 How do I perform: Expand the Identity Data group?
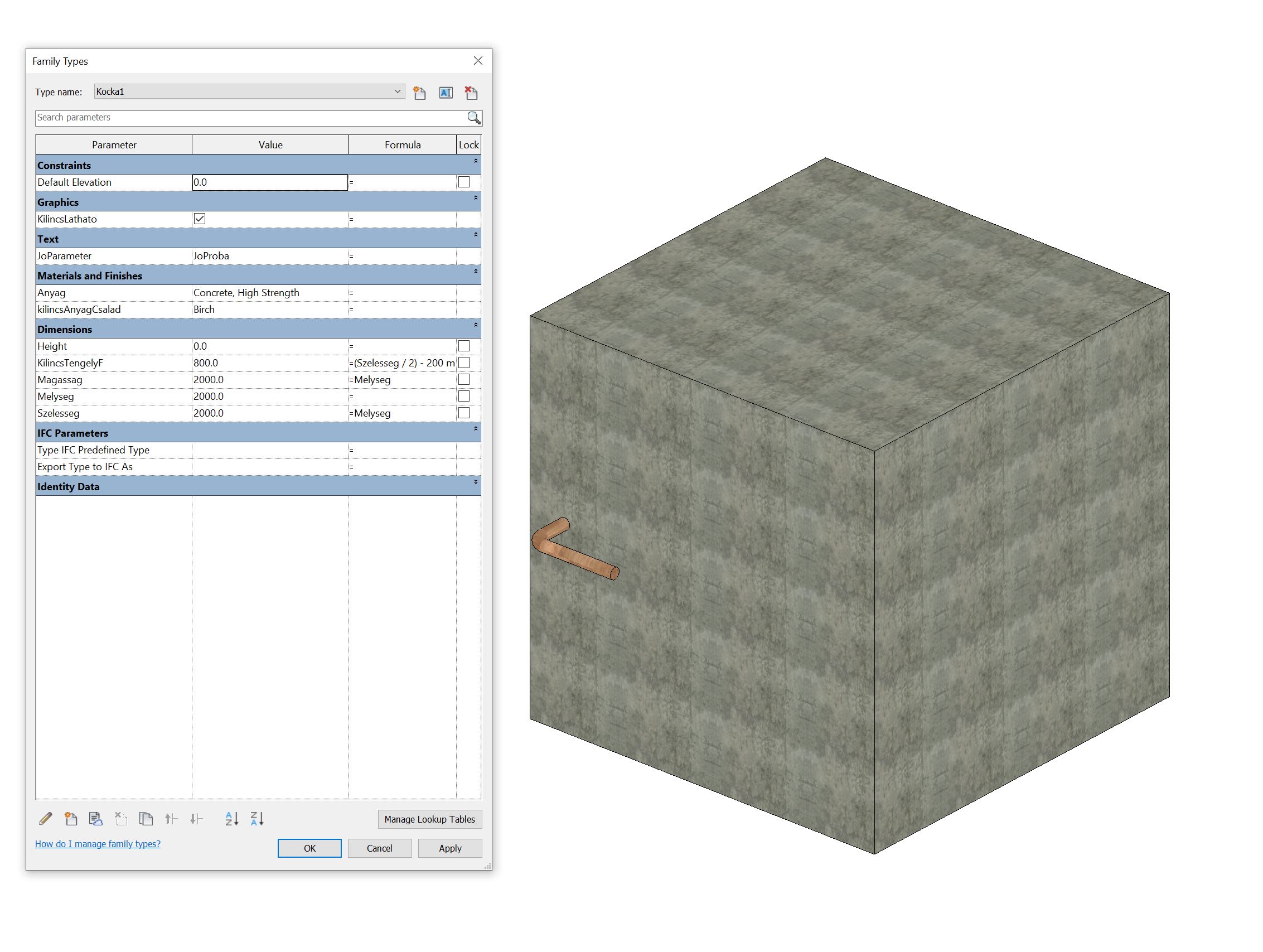[x=476, y=482]
